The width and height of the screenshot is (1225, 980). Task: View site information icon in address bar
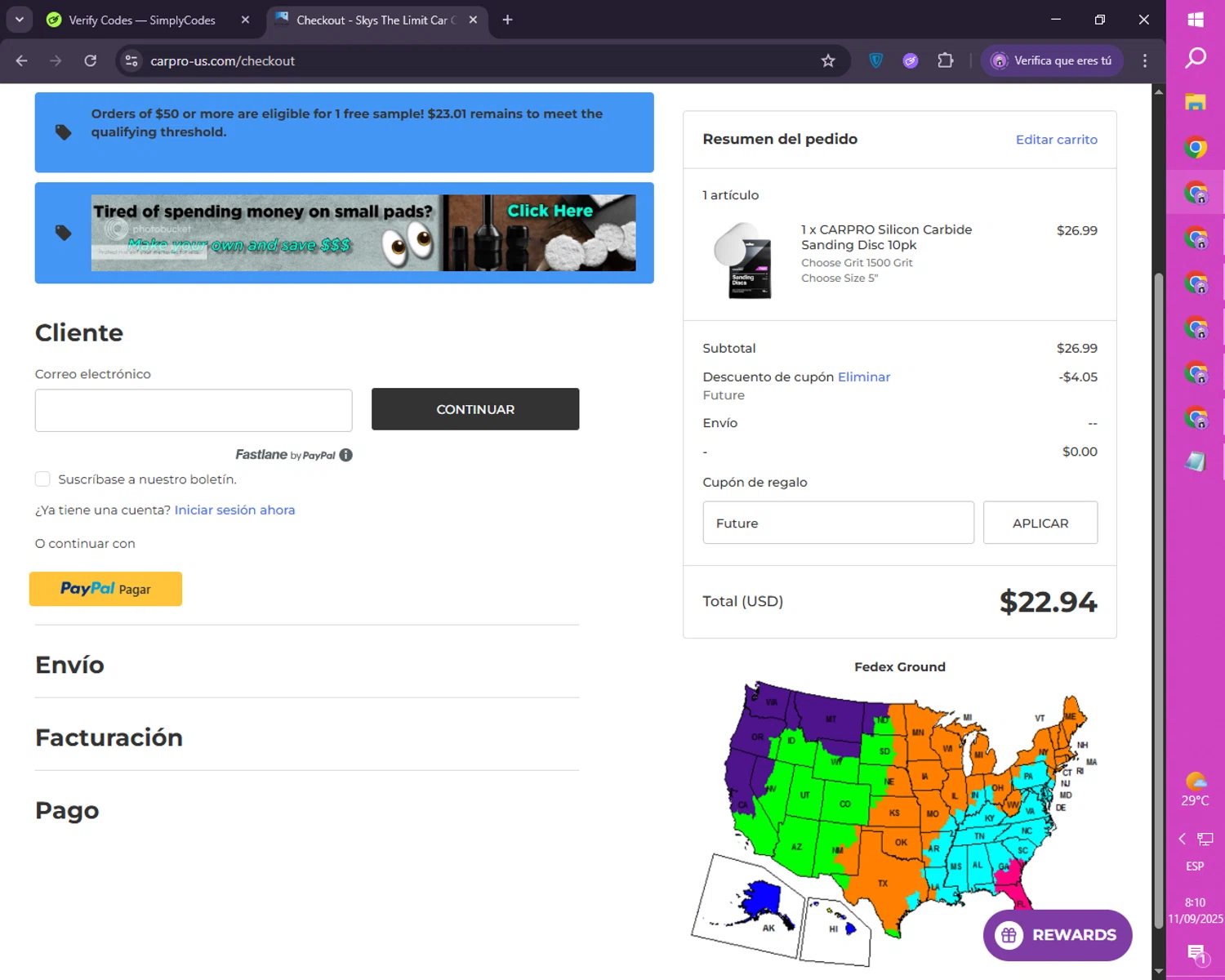131,60
